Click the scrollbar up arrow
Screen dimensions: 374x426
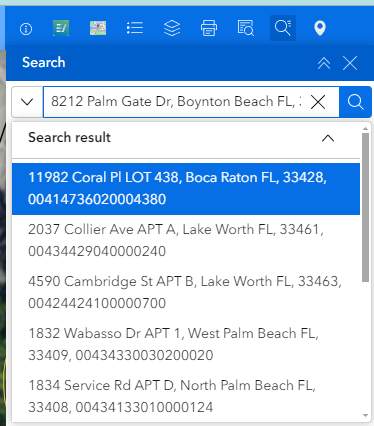[x=366, y=129]
